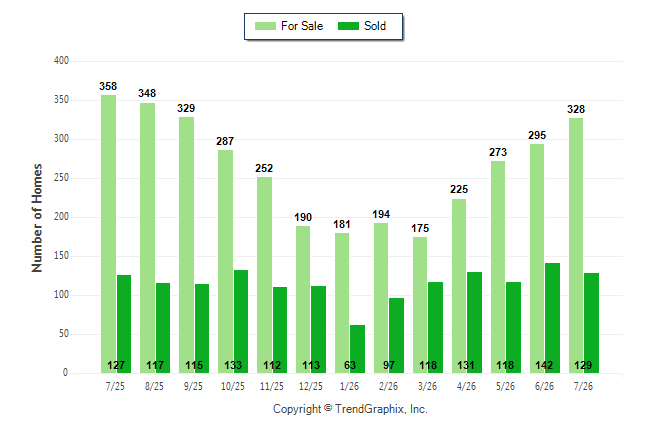Click the 7/26 x-axis date label
Viewport: 646px width, 434px height.
tap(583, 386)
